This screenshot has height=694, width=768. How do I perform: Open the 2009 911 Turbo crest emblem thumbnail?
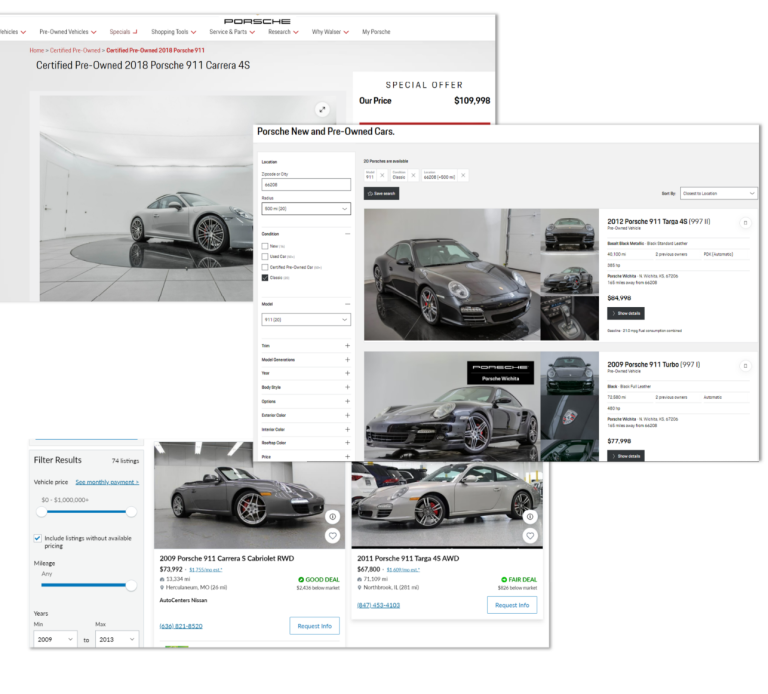[x=570, y=417]
